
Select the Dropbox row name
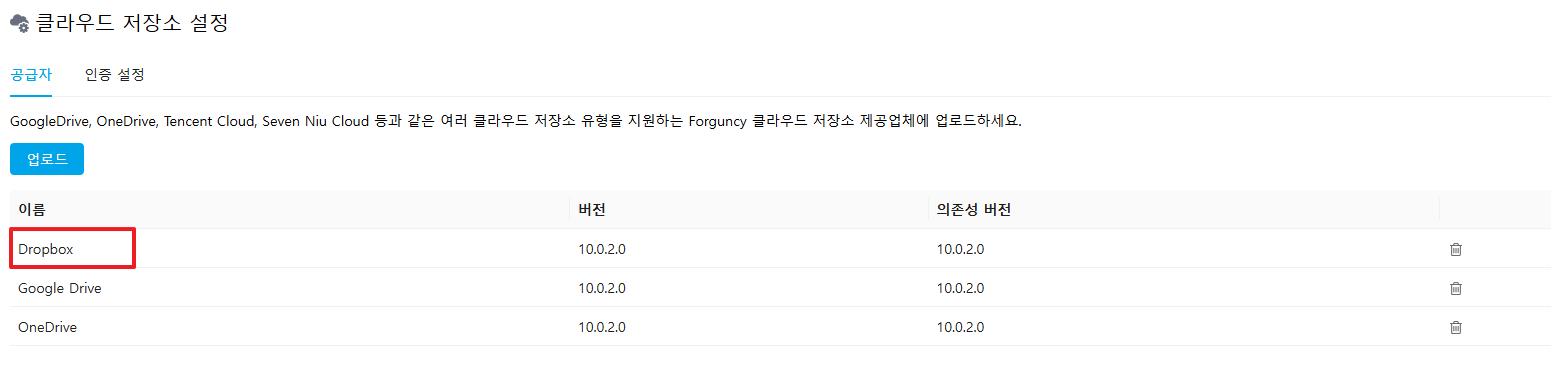click(x=46, y=249)
